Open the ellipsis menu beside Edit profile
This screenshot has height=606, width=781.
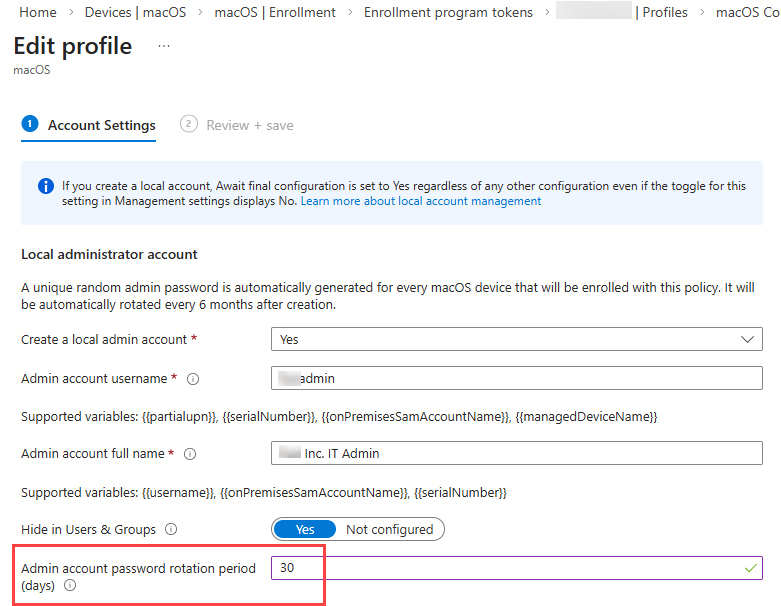pos(164,46)
